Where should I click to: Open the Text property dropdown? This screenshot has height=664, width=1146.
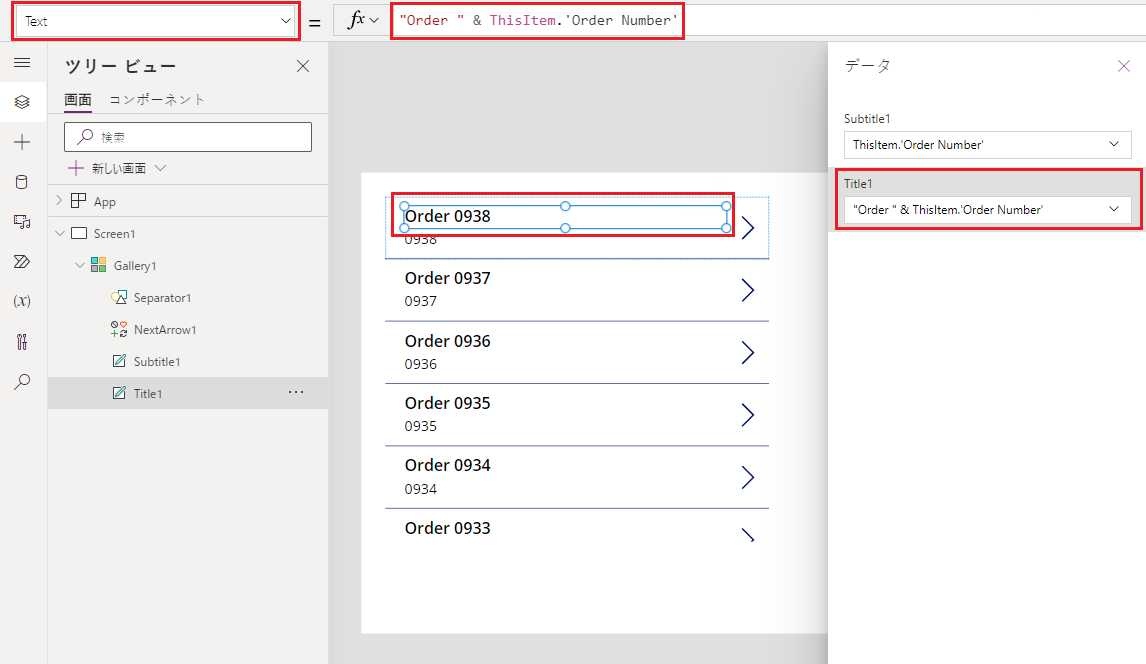(x=156, y=21)
